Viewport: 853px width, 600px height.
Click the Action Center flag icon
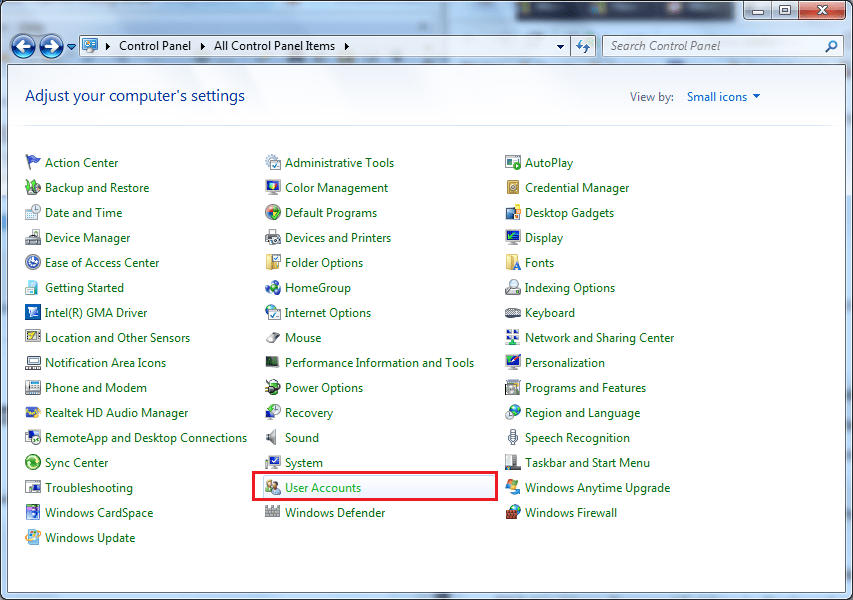33,162
